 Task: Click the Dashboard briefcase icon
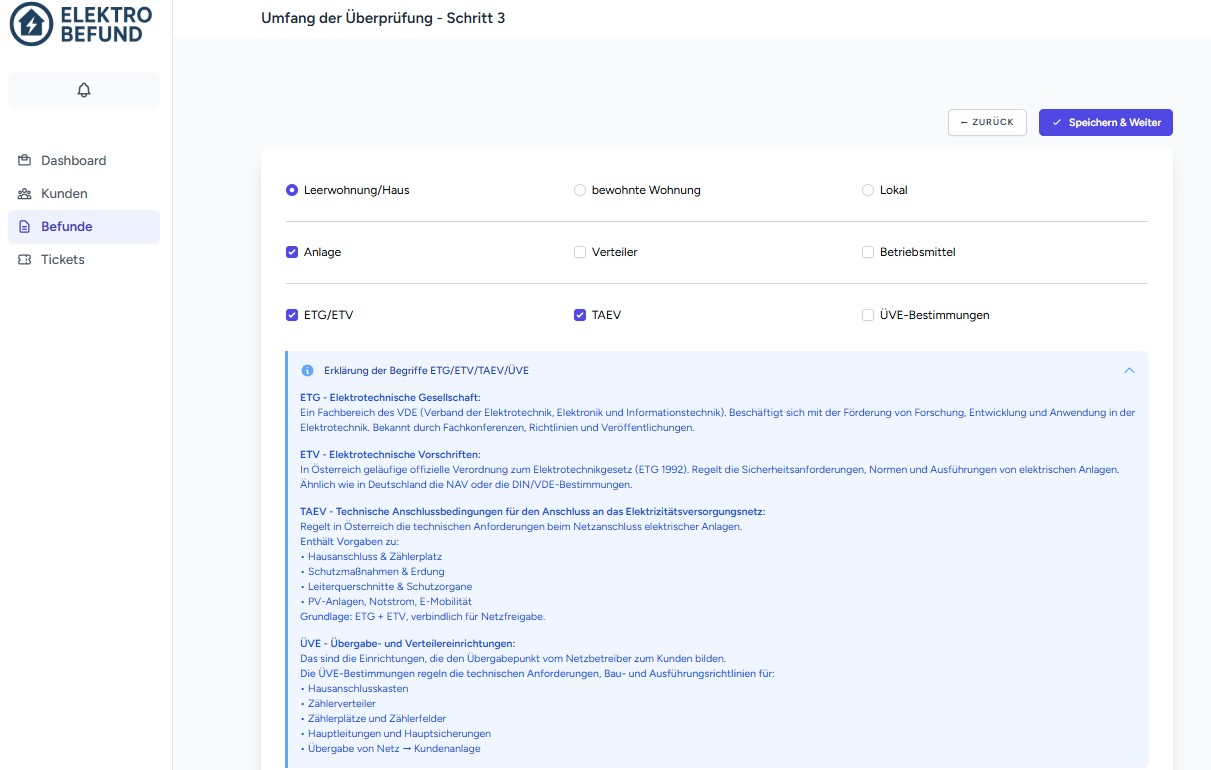(25, 160)
